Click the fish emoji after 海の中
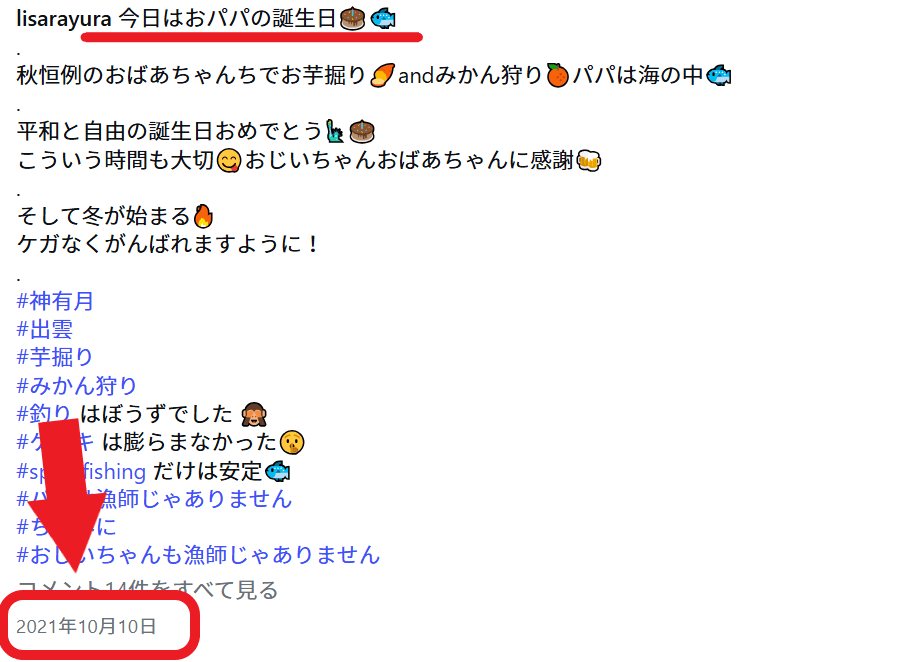Screen dimensions: 922x662 point(719,75)
